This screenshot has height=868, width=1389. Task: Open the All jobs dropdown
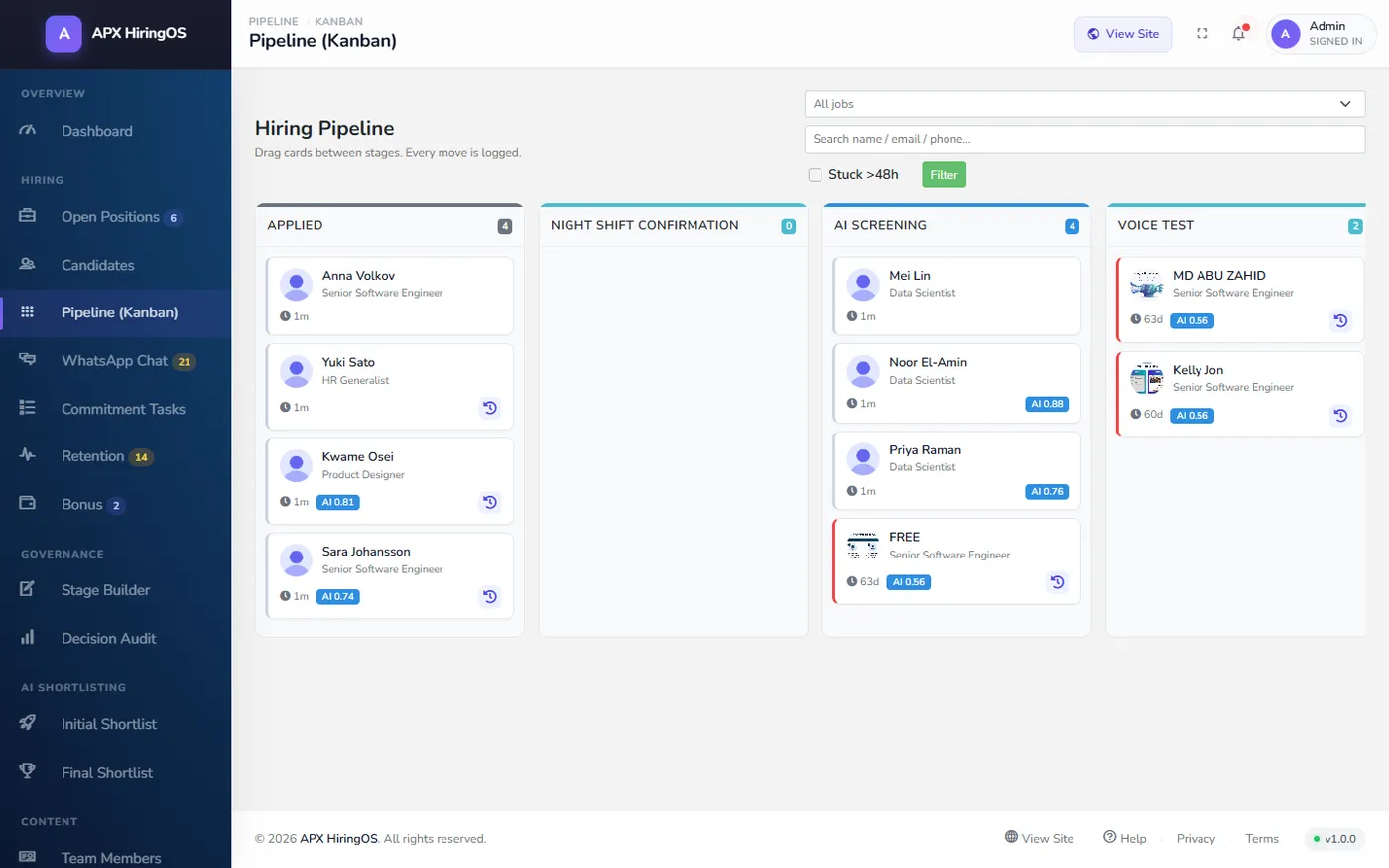coord(1084,104)
